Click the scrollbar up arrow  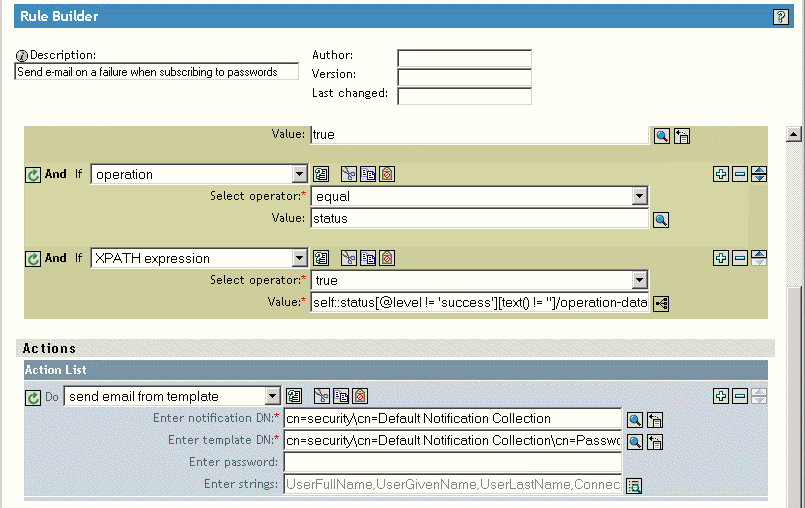(x=795, y=134)
